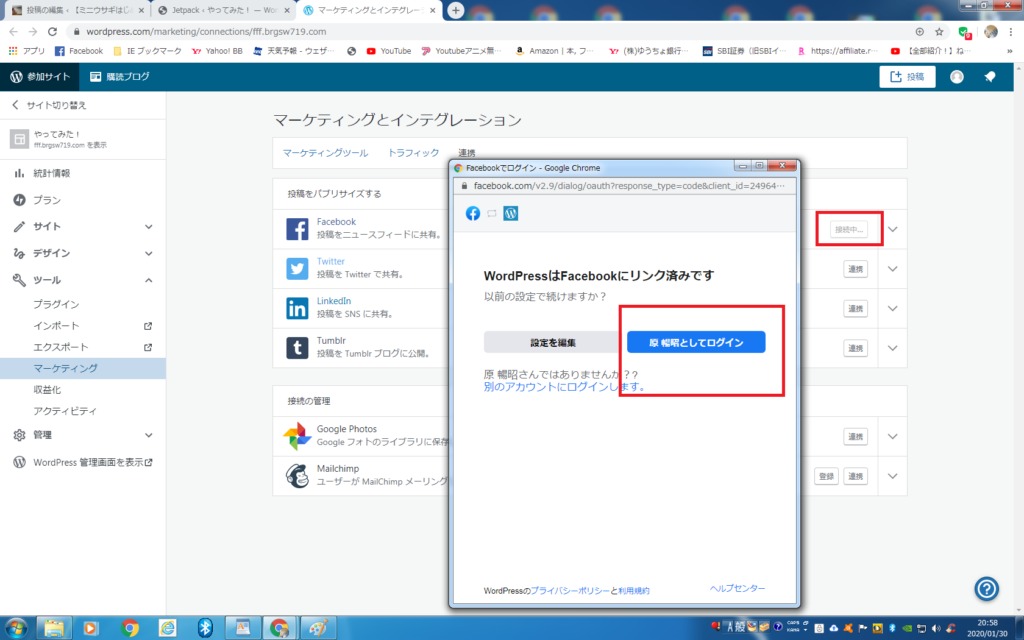
Task: Click the blue login as 原 幅昭 button
Action: 696,342
